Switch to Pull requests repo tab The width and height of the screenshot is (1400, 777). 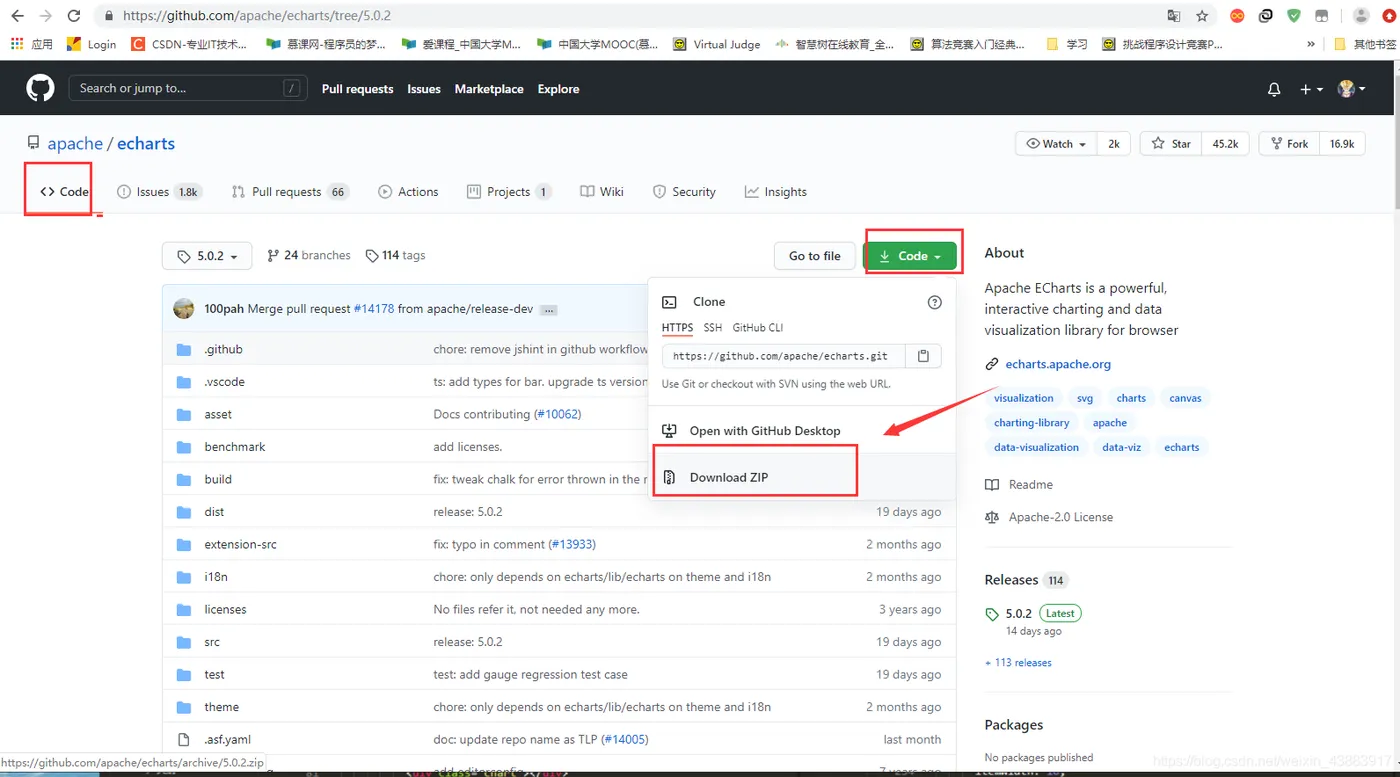(x=290, y=192)
